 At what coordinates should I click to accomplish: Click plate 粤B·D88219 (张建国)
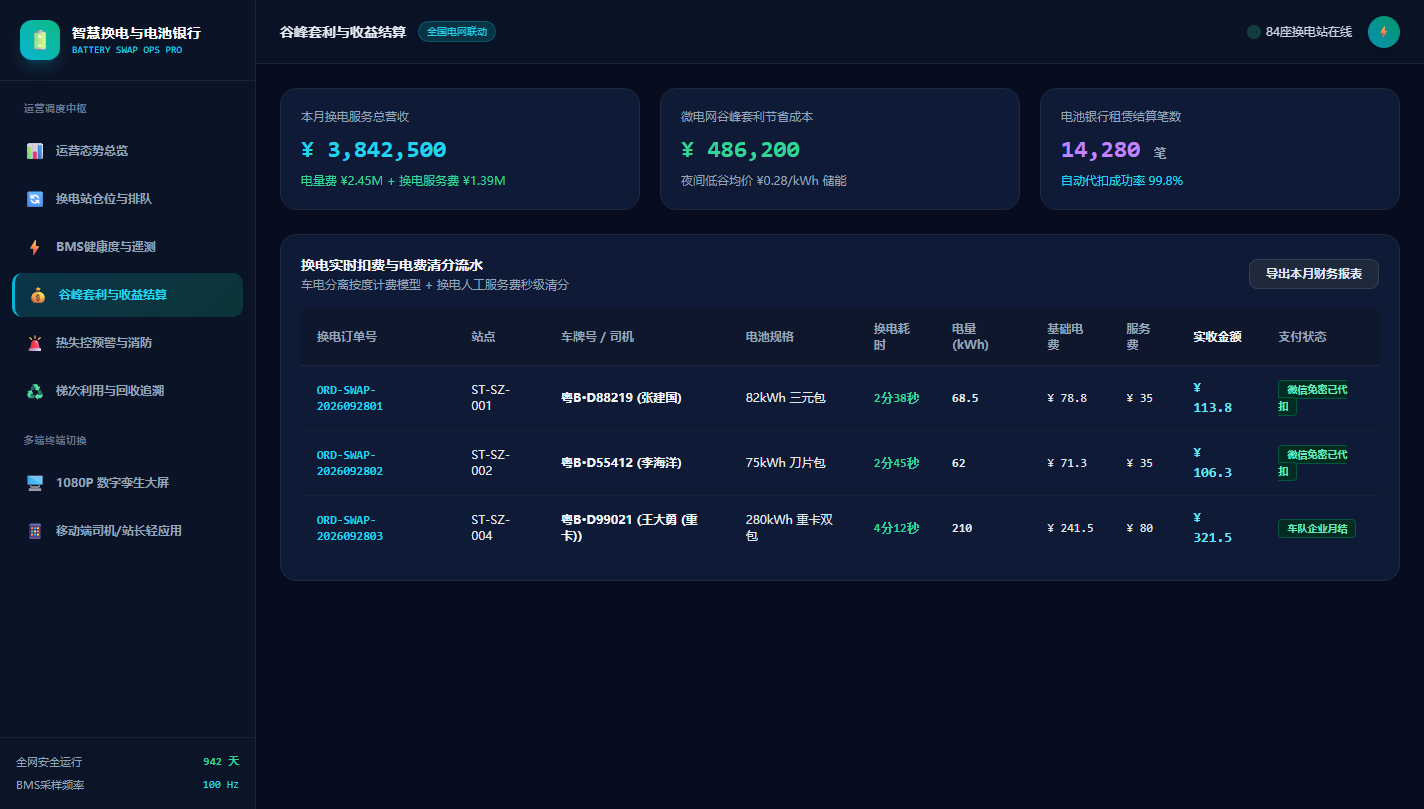[621, 398]
